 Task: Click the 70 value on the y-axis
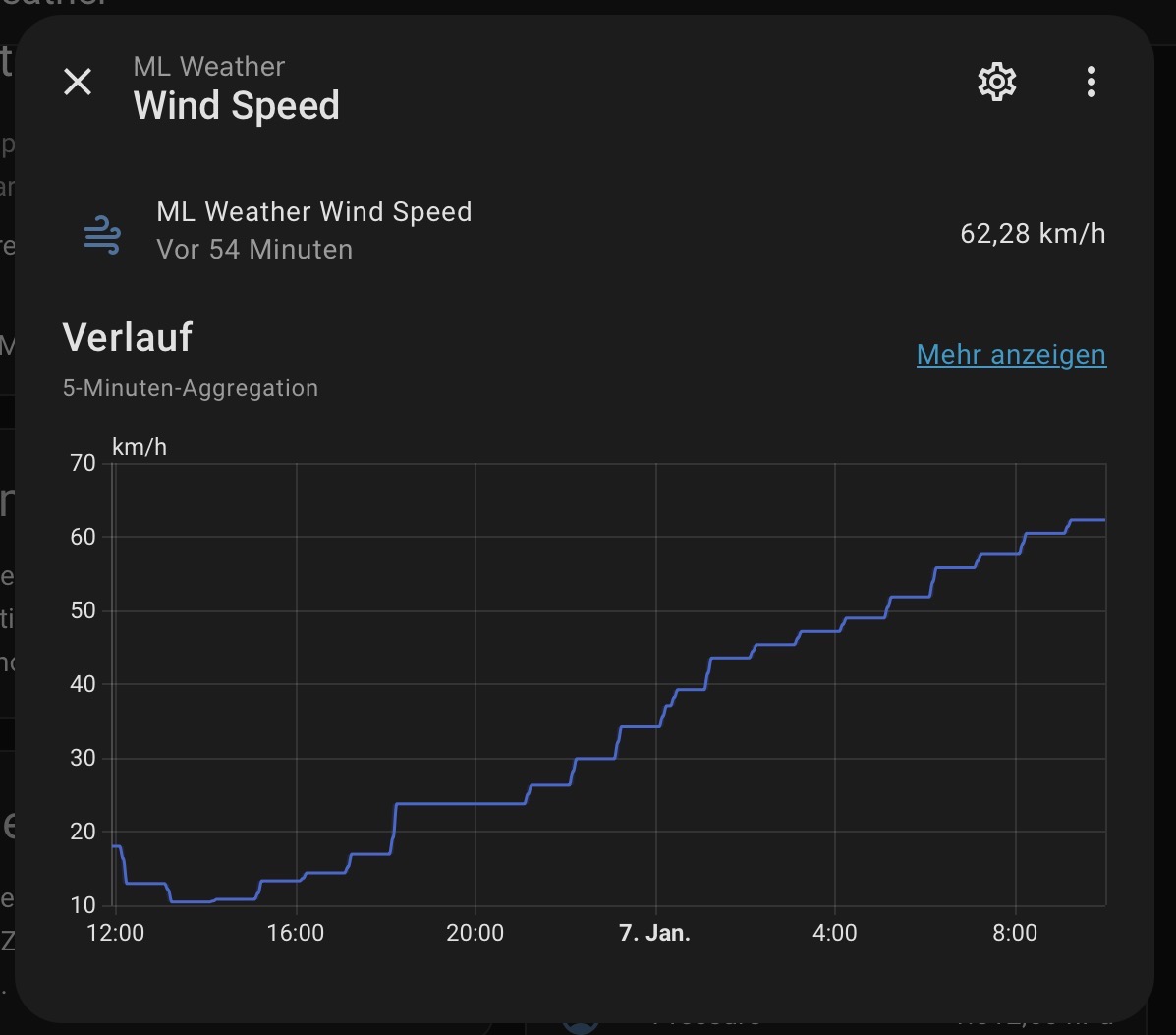tap(84, 463)
